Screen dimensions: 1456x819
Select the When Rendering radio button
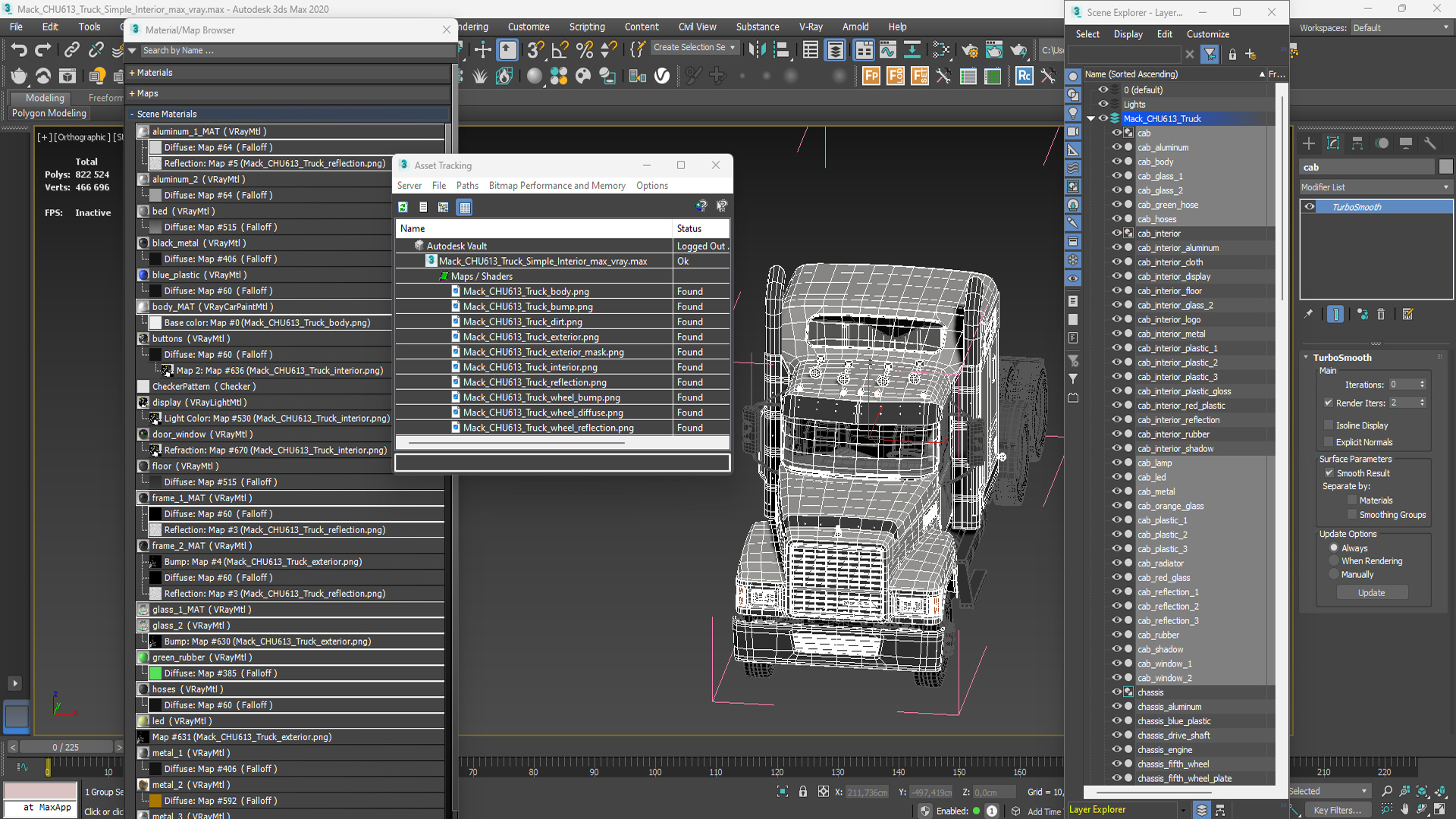pyautogui.click(x=1334, y=561)
